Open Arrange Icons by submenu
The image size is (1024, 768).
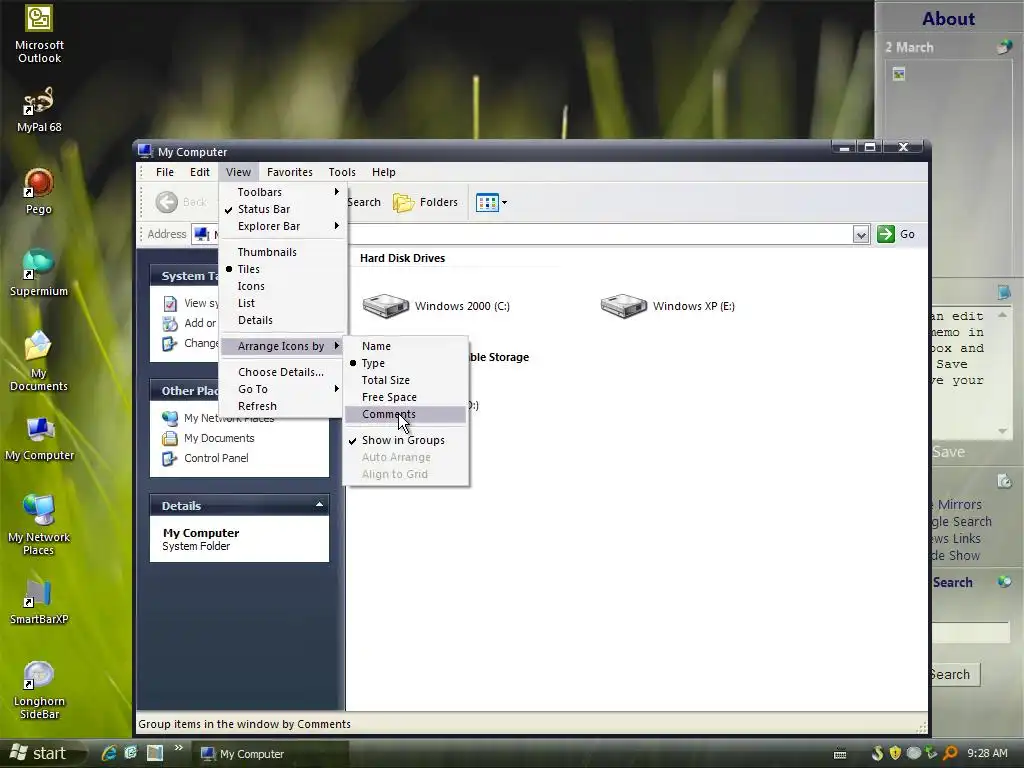coord(283,346)
